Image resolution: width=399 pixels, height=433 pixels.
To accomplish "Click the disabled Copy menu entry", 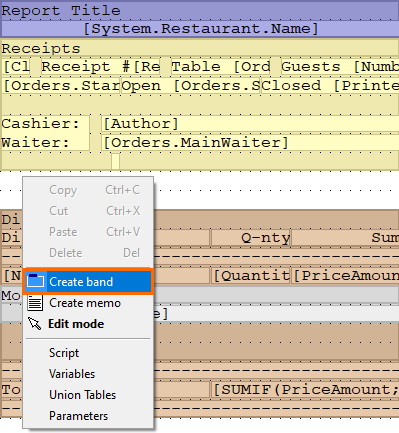I will point(88,190).
